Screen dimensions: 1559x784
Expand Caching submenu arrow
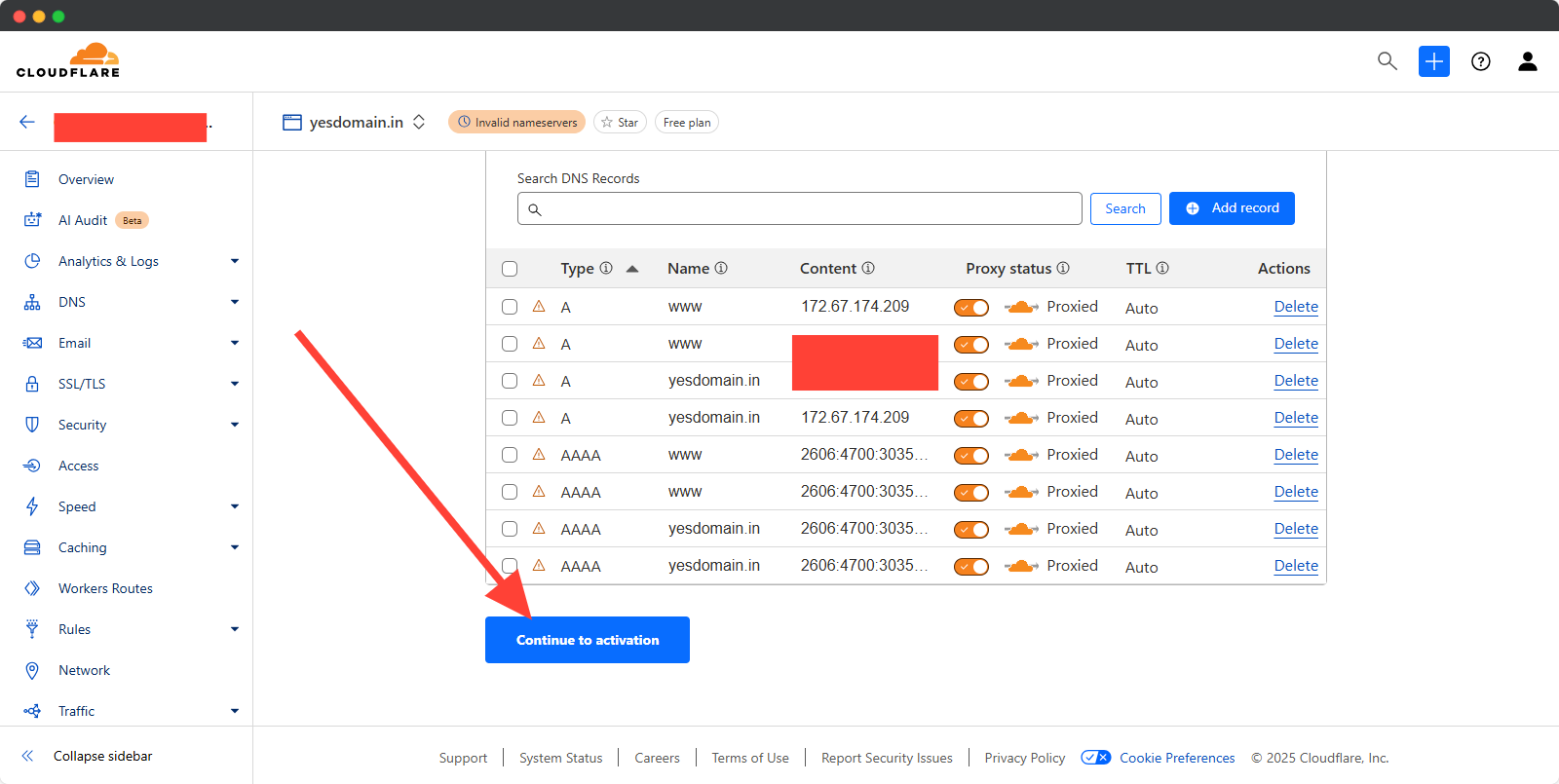coord(235,547)
